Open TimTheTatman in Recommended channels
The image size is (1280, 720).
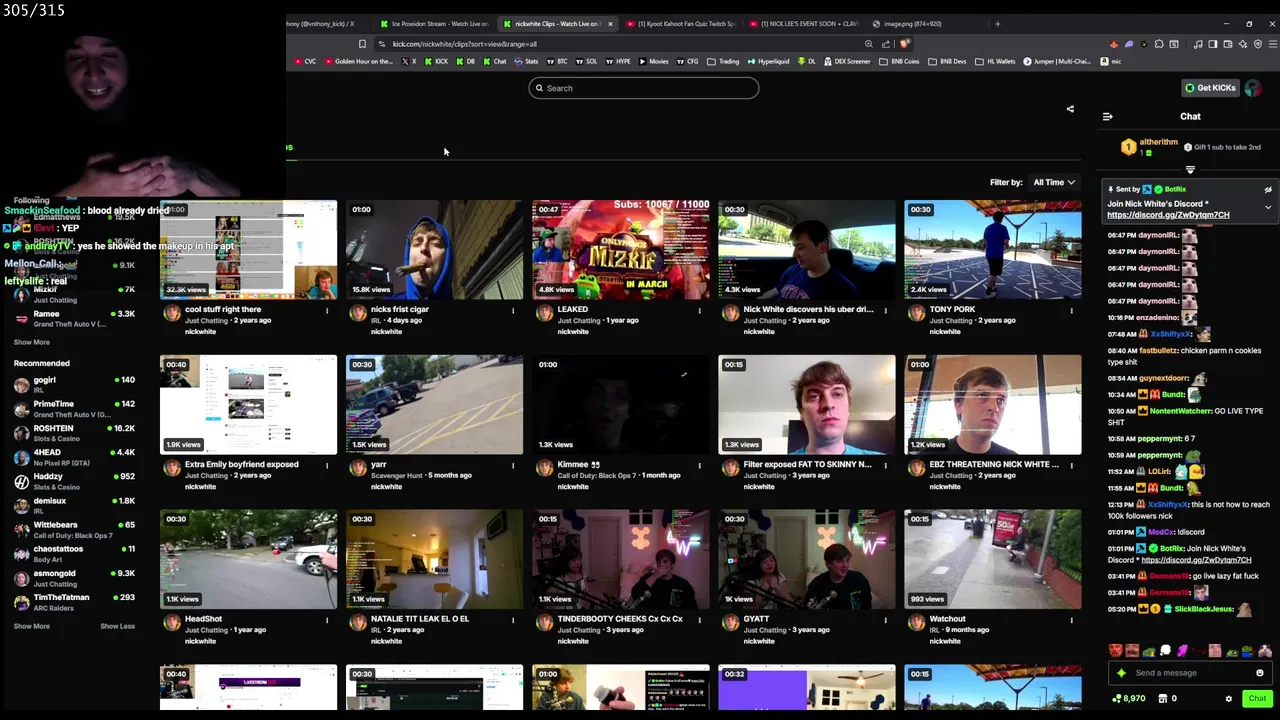[74, 601]
